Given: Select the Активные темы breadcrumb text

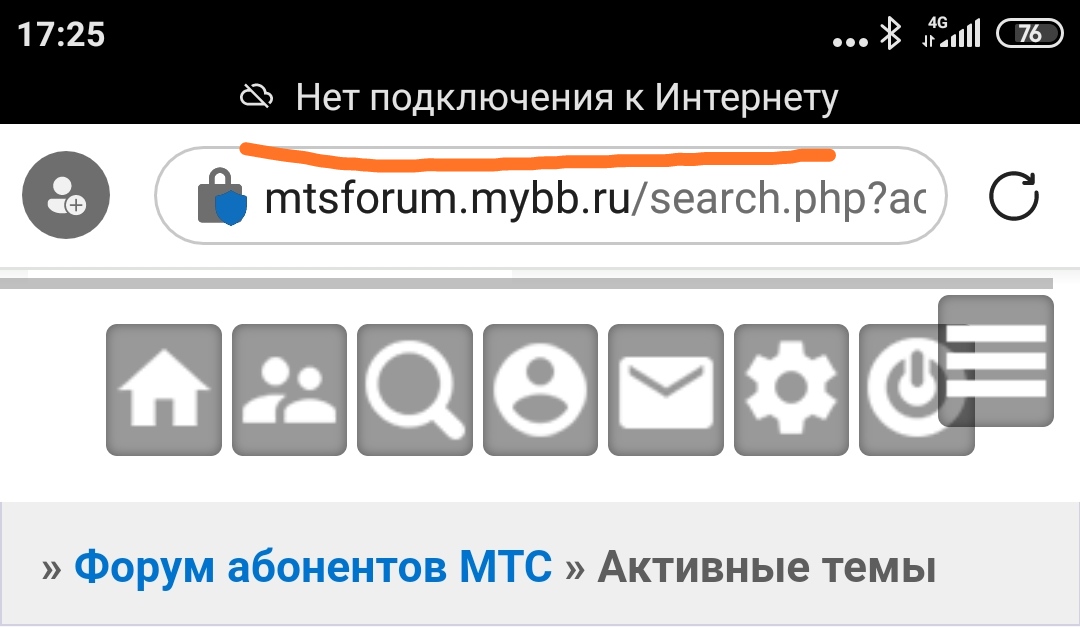Looking at the screenshot, I should pos(767,567).
